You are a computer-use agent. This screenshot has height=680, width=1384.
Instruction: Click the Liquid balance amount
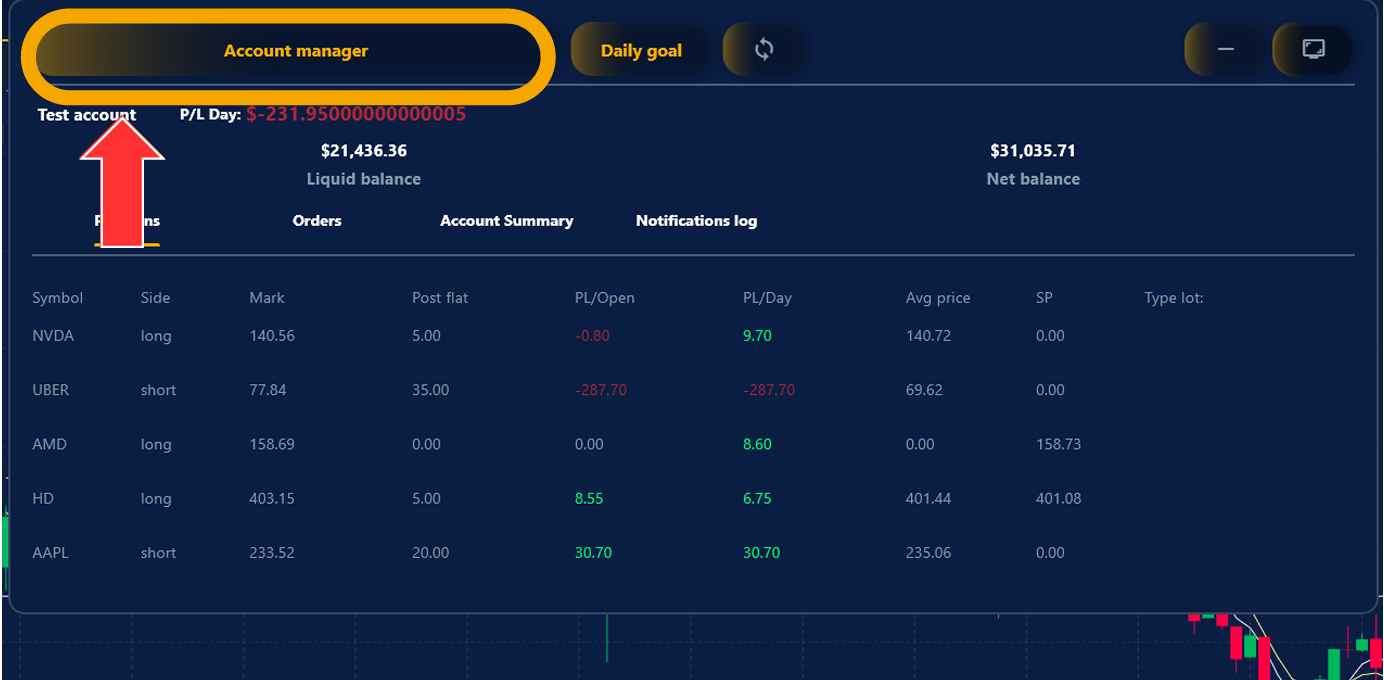point(363,151)
